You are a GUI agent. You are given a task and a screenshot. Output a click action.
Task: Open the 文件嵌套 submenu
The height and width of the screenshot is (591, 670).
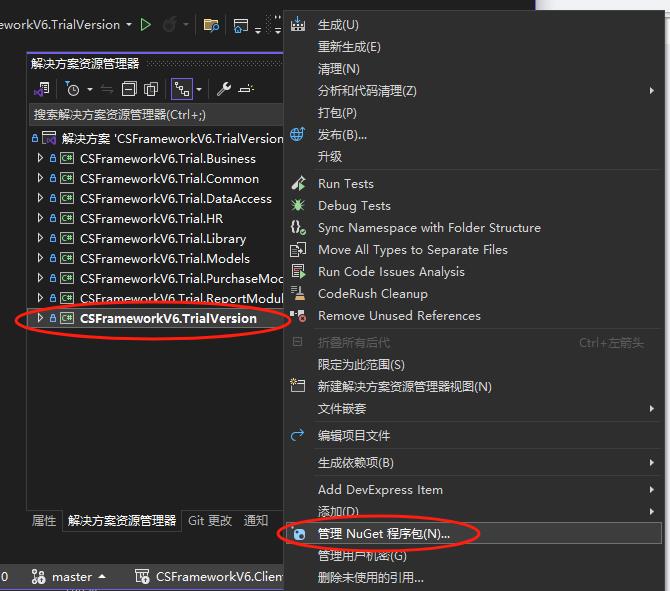click(x=473, y=409)
